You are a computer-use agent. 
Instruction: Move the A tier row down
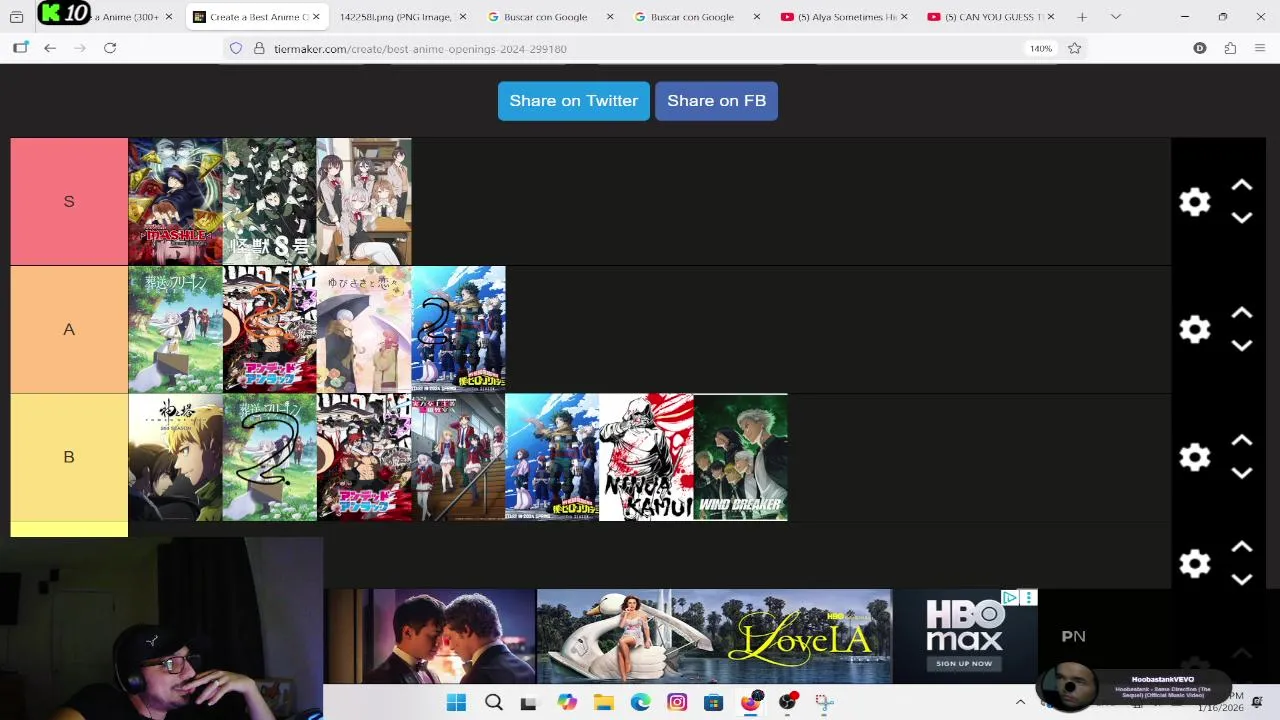(x=1241, y=346)
